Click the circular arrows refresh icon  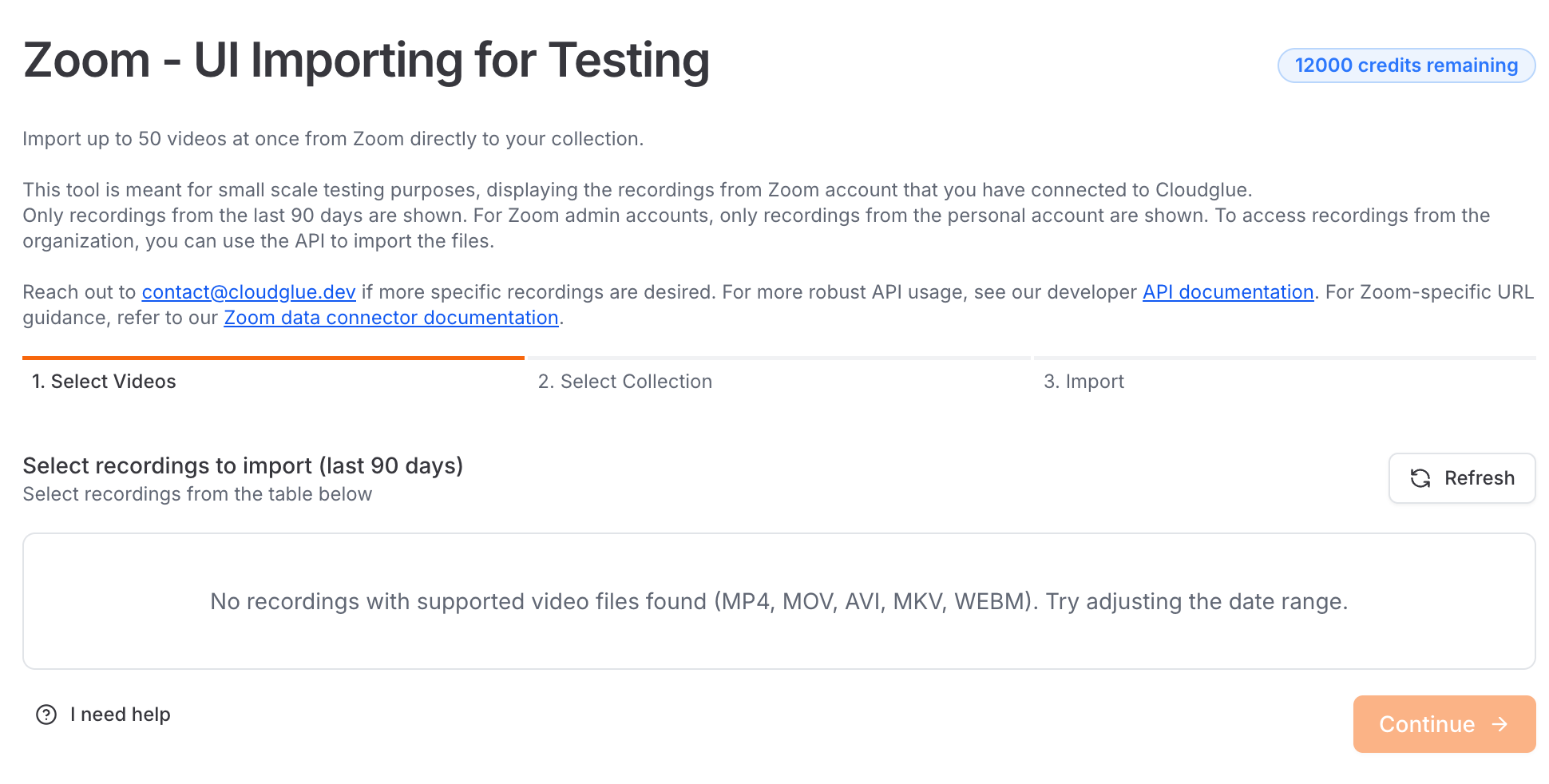pyautogui.click(x=1420, y=478)
